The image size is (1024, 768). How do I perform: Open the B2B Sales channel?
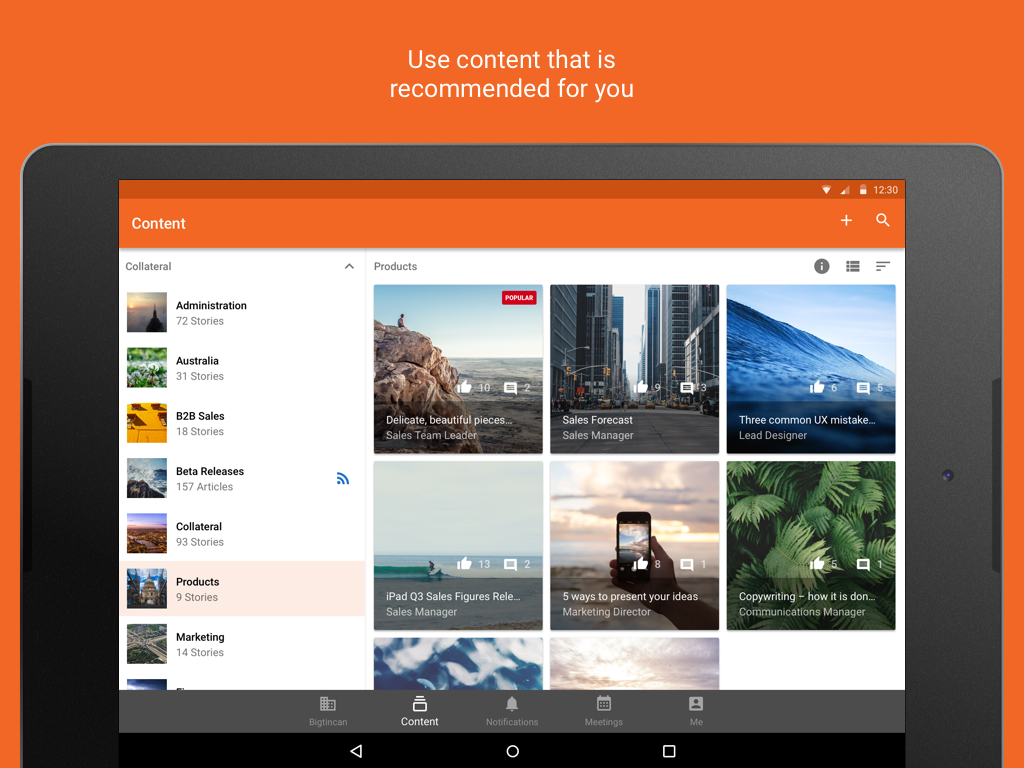242,423
